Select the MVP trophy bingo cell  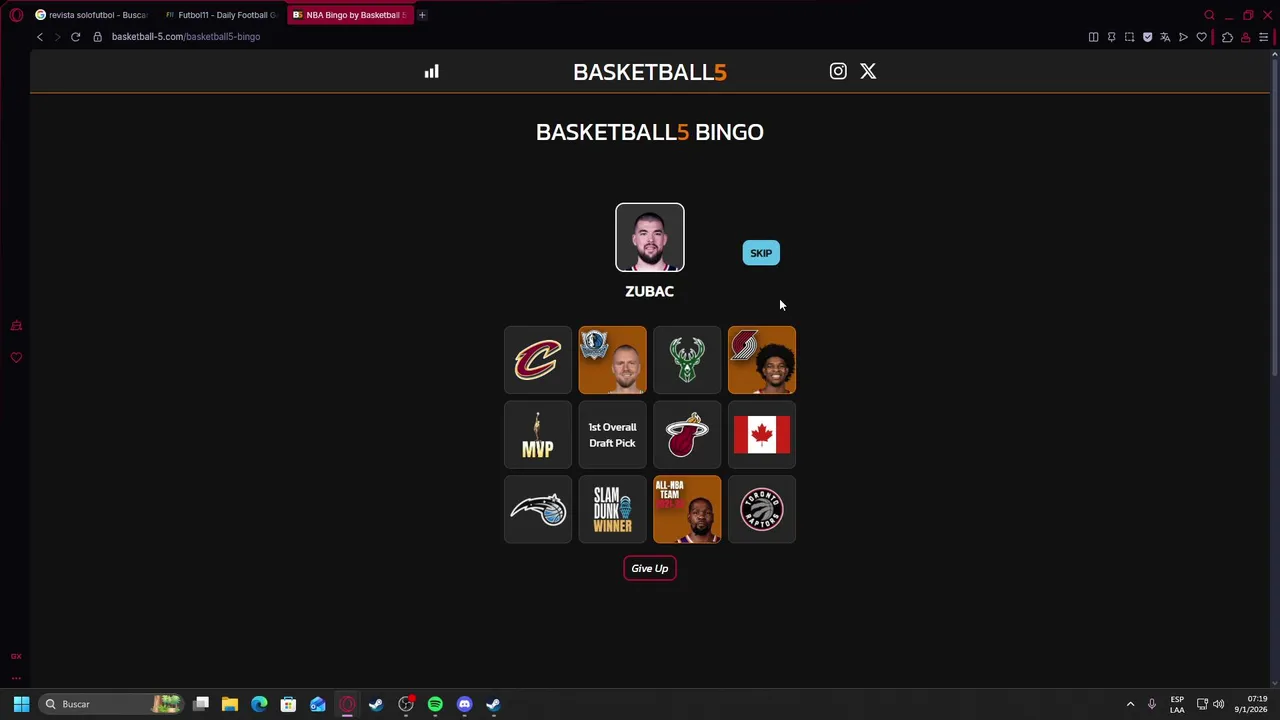pyautogui.click(x=538, y=435)
